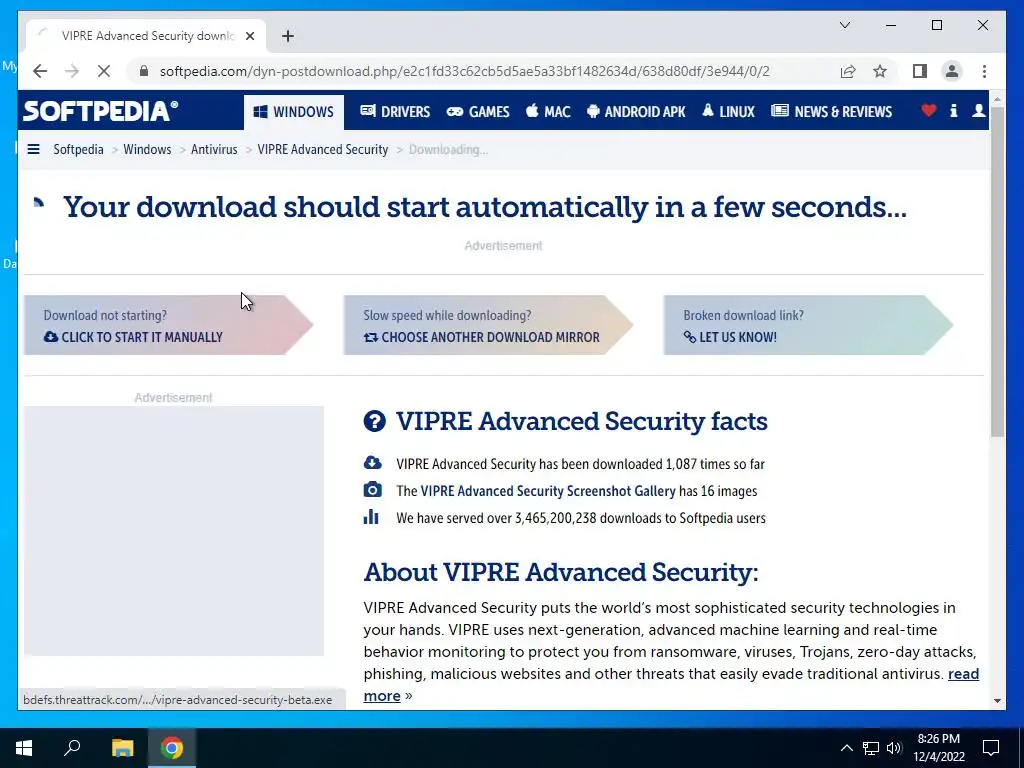Close the VIPRE Advanced Security tab
The image size is (1024, 768).
coord(249,36)
